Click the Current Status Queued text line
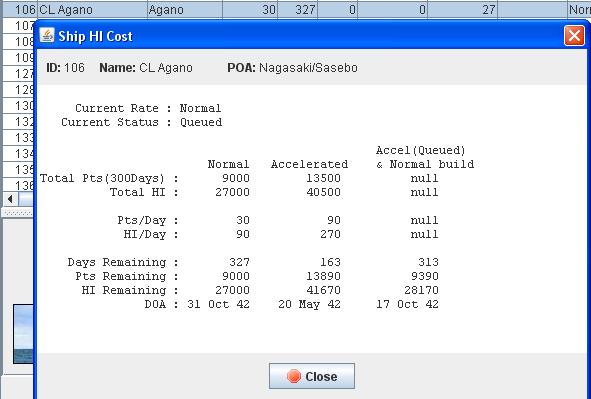 (x=142, y=122)
